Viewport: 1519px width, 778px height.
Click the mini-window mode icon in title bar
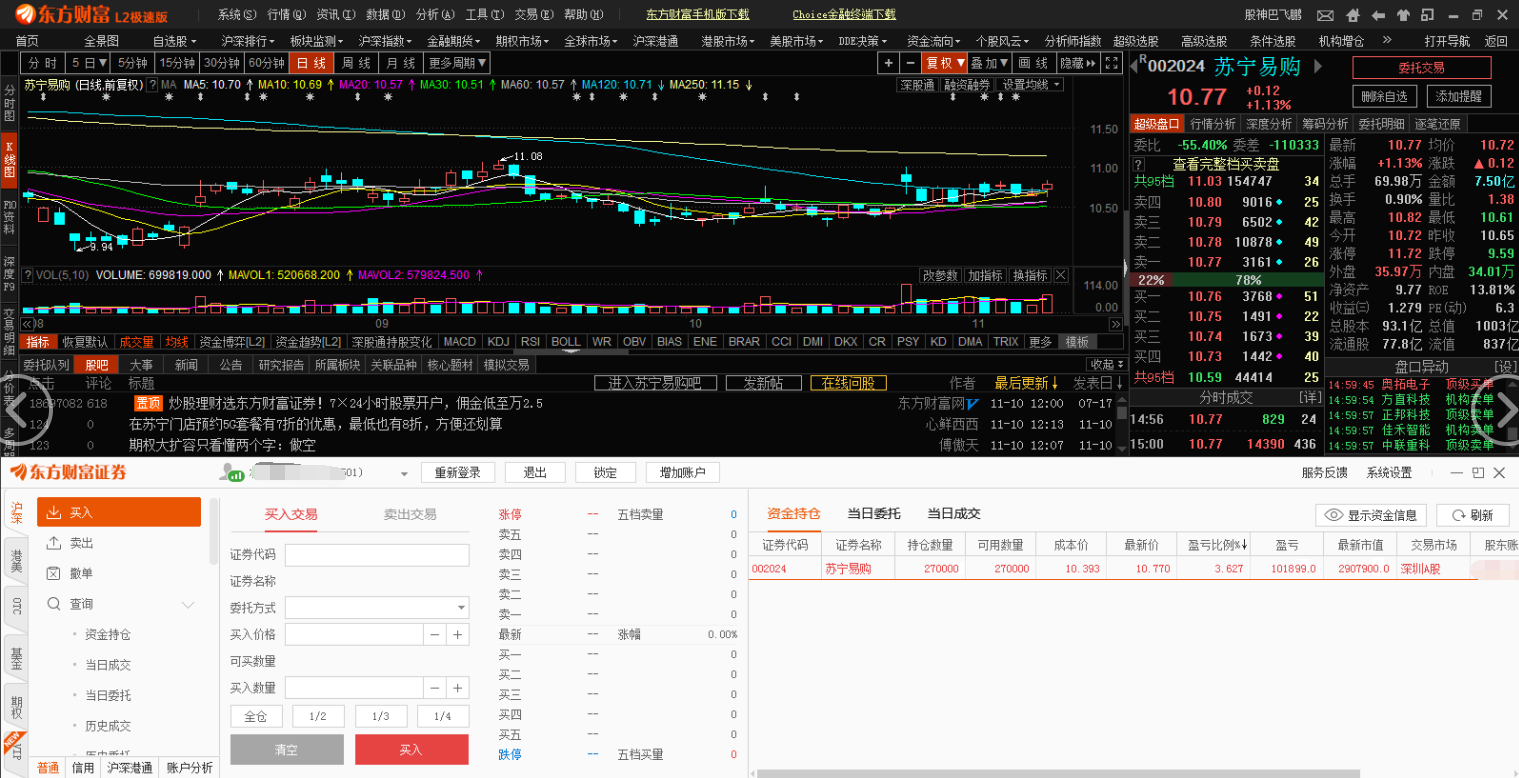click(1426, 15)
